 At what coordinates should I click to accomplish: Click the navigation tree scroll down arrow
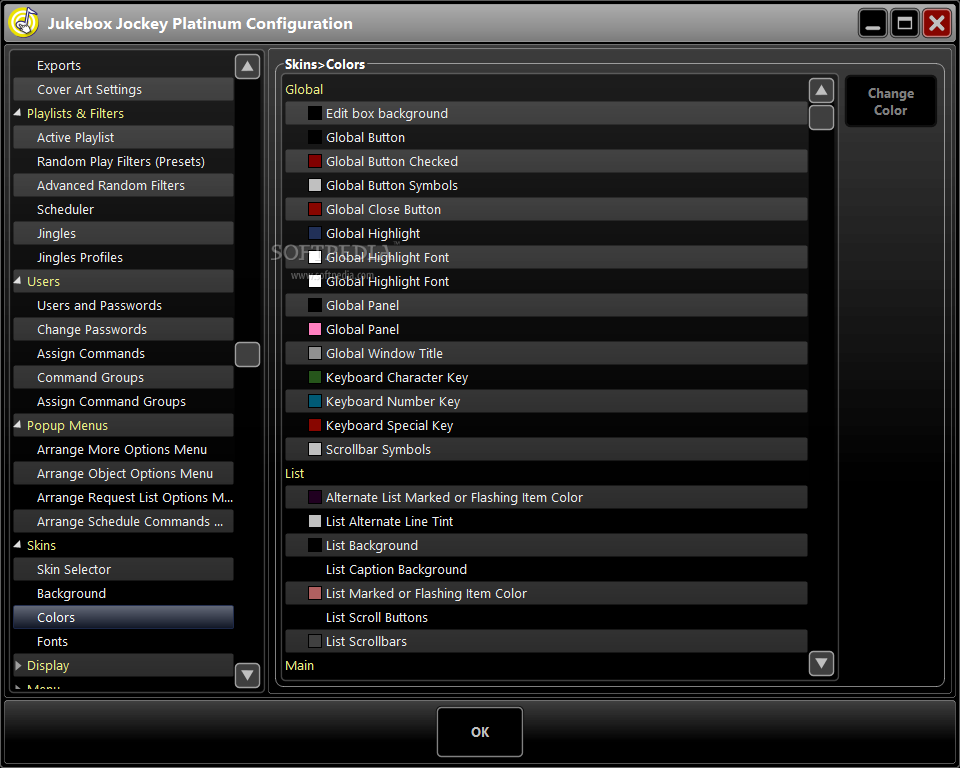point(247,675)
